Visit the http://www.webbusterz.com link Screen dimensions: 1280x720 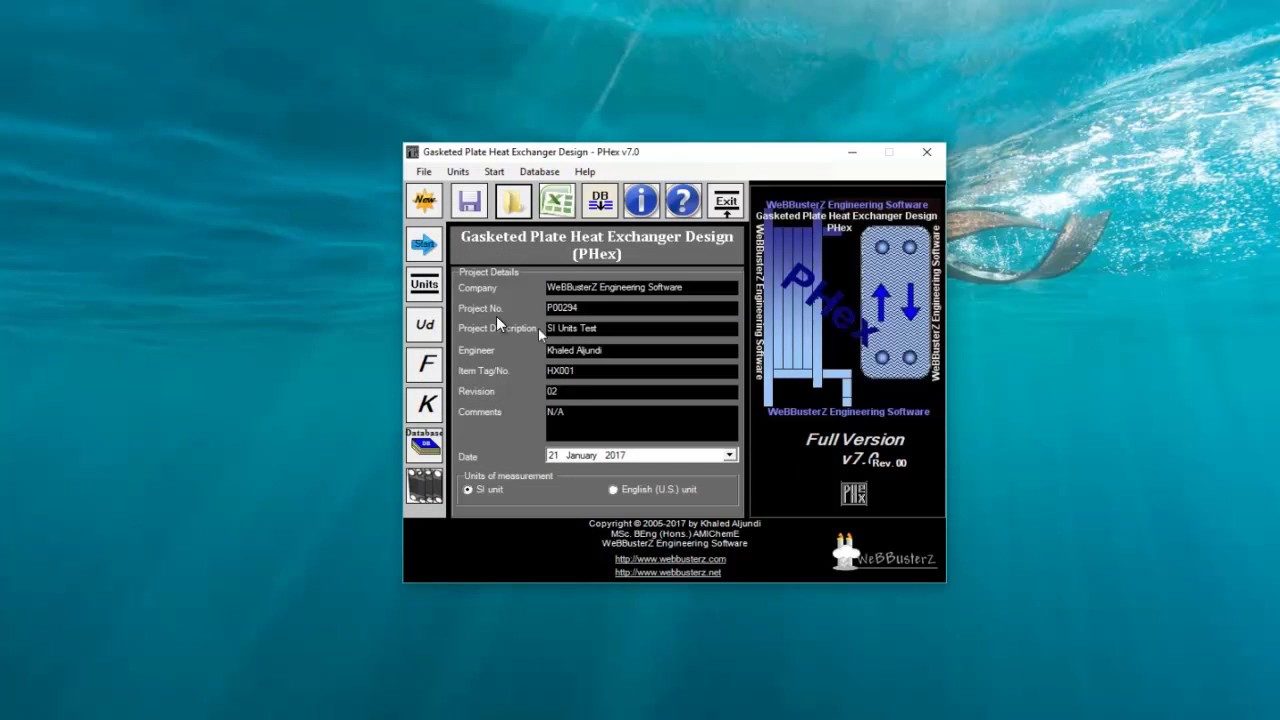coord(670,559)
